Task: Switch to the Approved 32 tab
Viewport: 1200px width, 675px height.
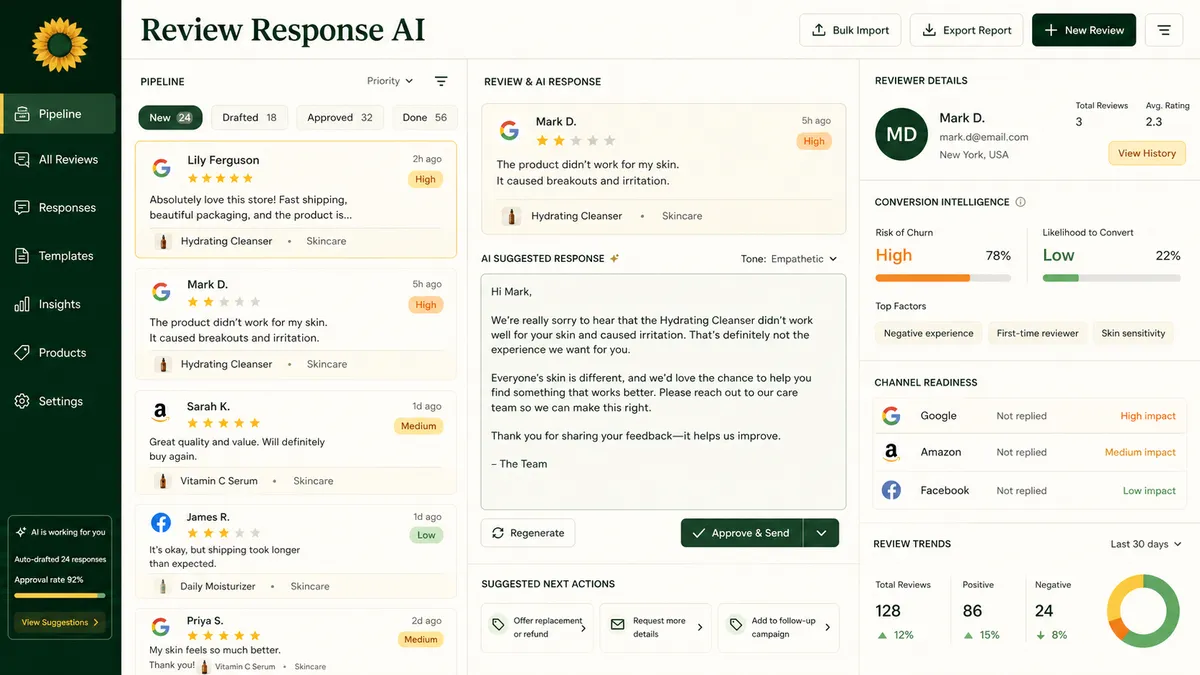Action: [x=340, y=118]
